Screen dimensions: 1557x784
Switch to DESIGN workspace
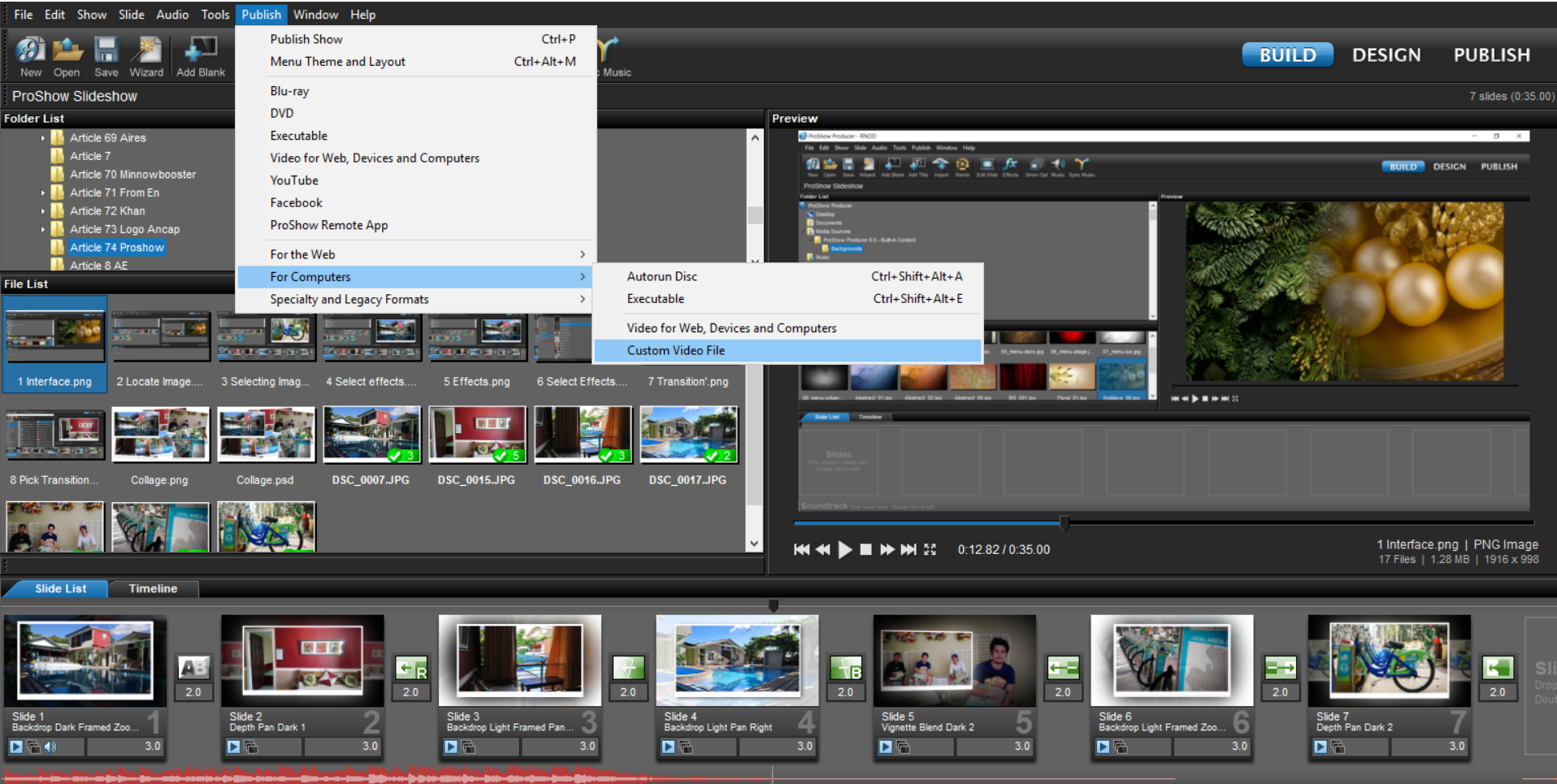(x=1386, y=54)
